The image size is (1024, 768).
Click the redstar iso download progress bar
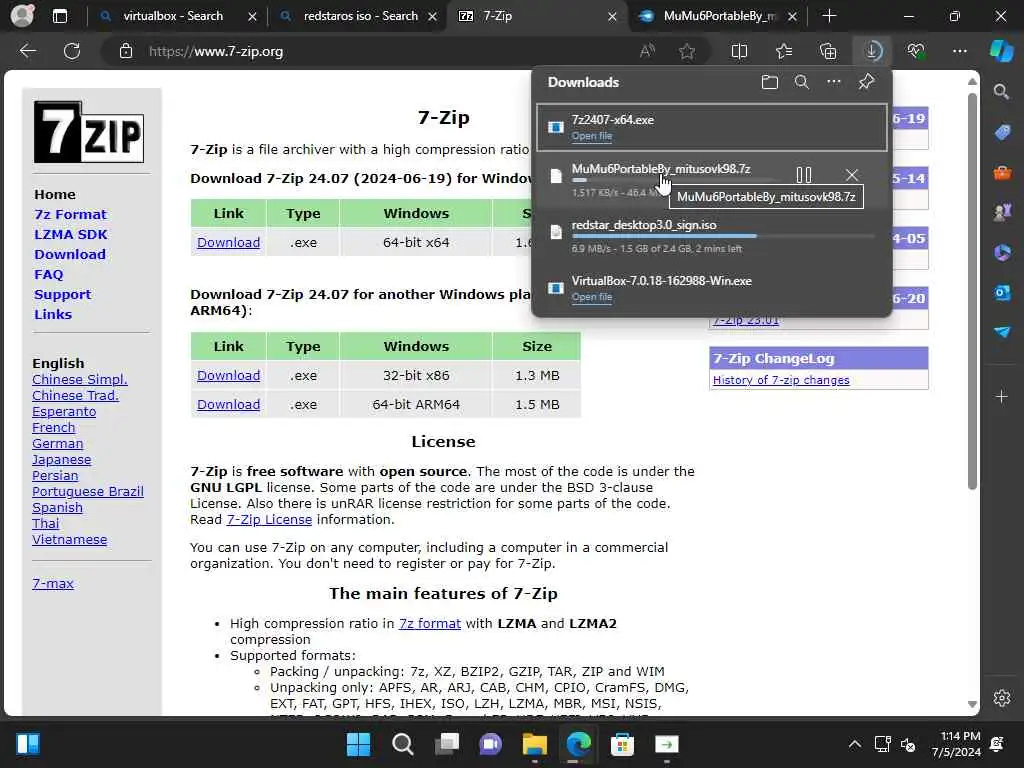click(723, 236)
